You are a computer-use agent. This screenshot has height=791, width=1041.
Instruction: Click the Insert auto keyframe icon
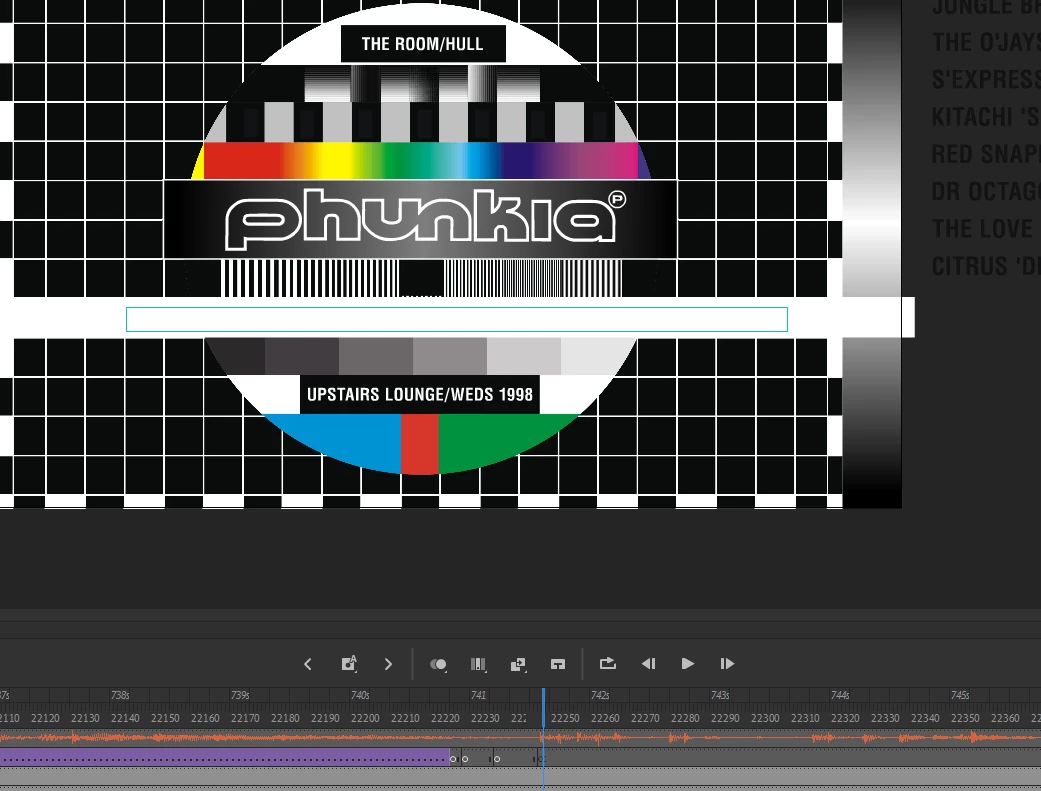pos(349,663)
